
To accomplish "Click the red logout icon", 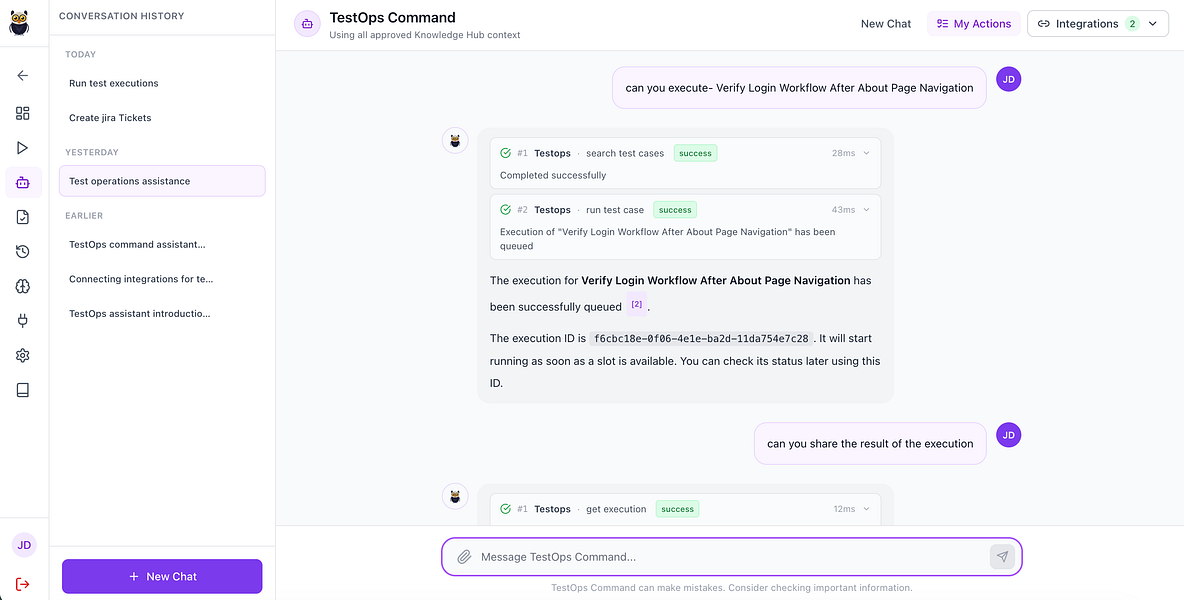I will (x=23, y=584).
